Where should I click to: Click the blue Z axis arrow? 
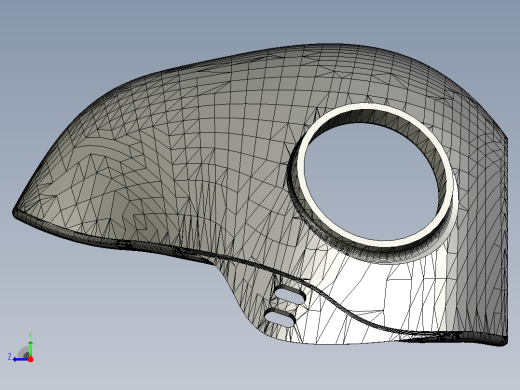click(x=21, y=359)
